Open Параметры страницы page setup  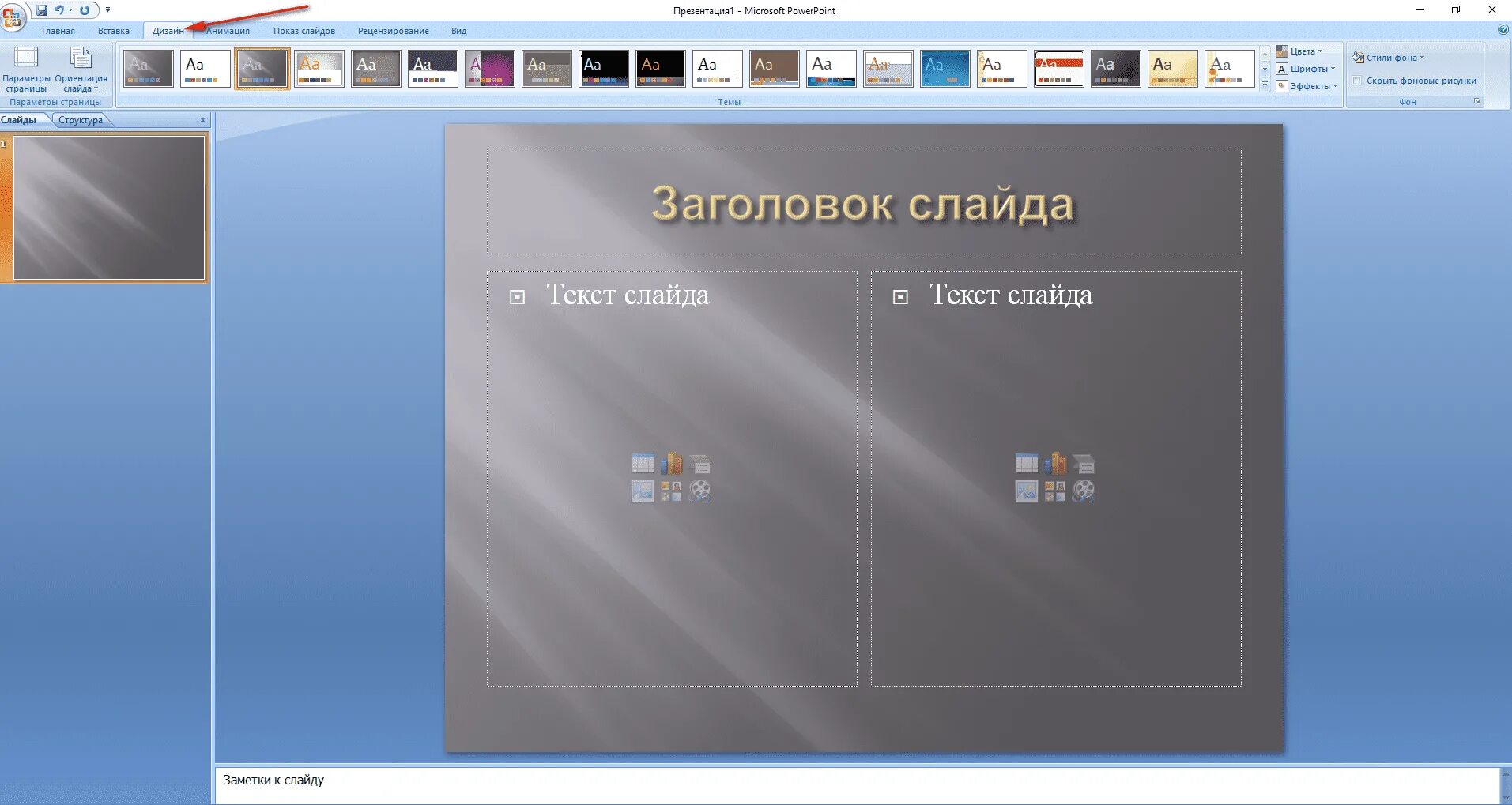[26, 70]
